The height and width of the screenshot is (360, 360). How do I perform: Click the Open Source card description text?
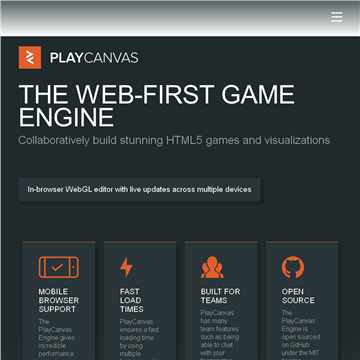tap(301, 334)
